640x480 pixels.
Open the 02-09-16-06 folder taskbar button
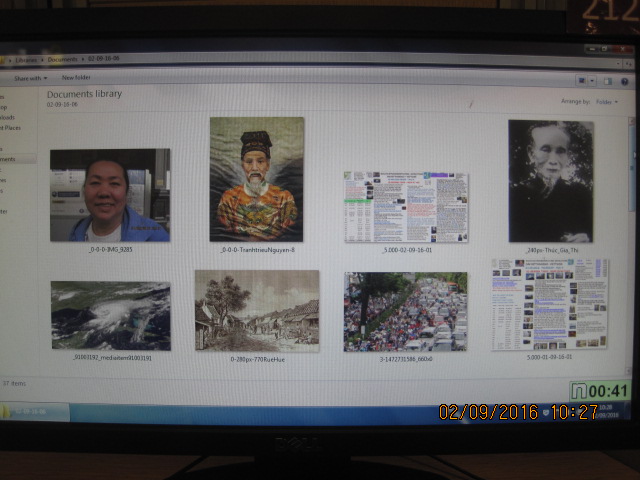coord(35,411)
